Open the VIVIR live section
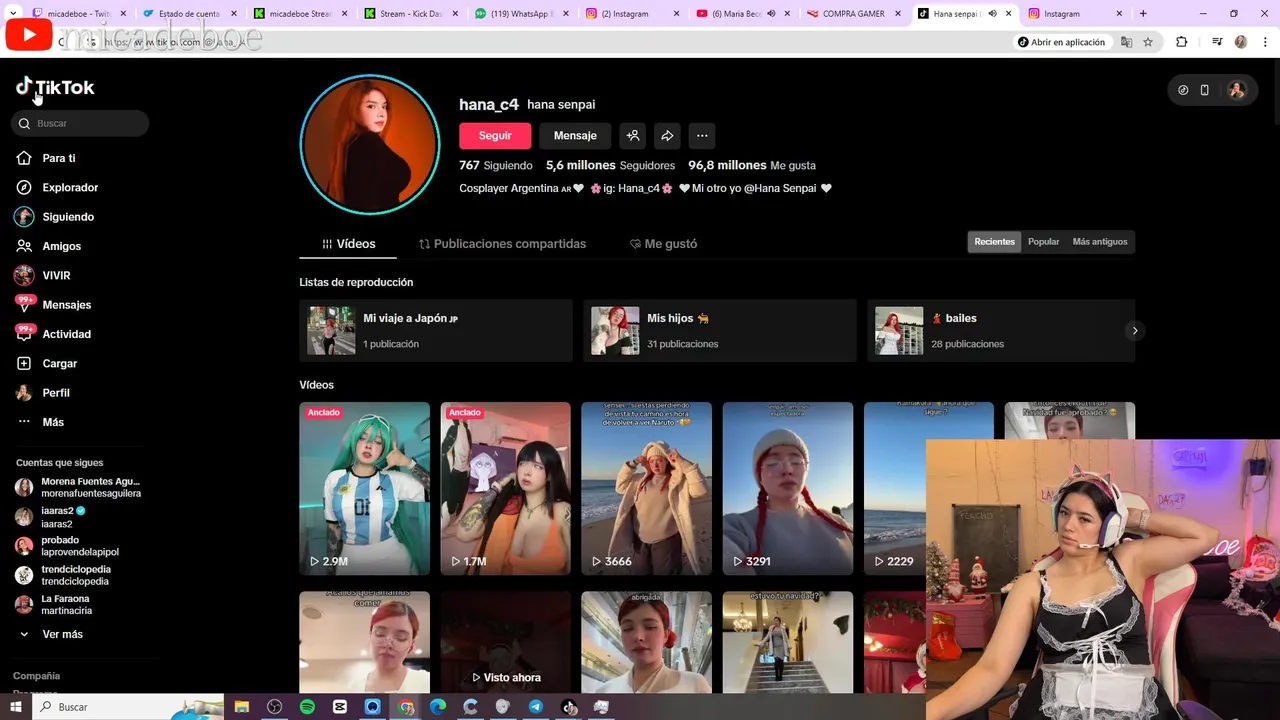1280x720 pixels. tap(56, 275)
